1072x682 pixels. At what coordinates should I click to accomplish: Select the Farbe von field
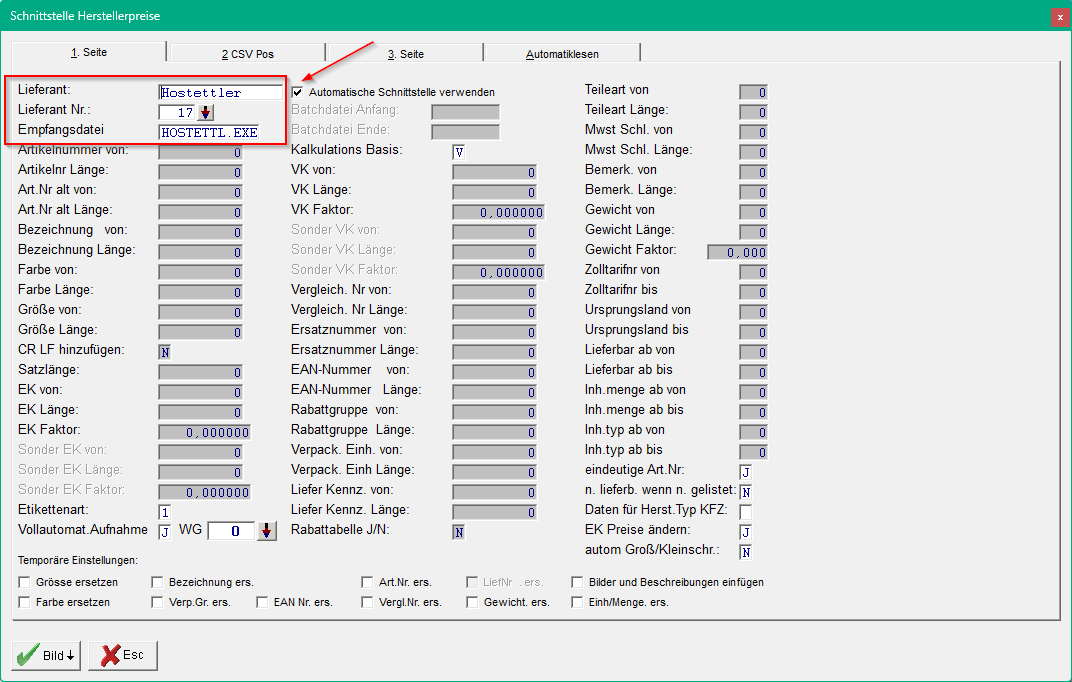pos(200,272)
